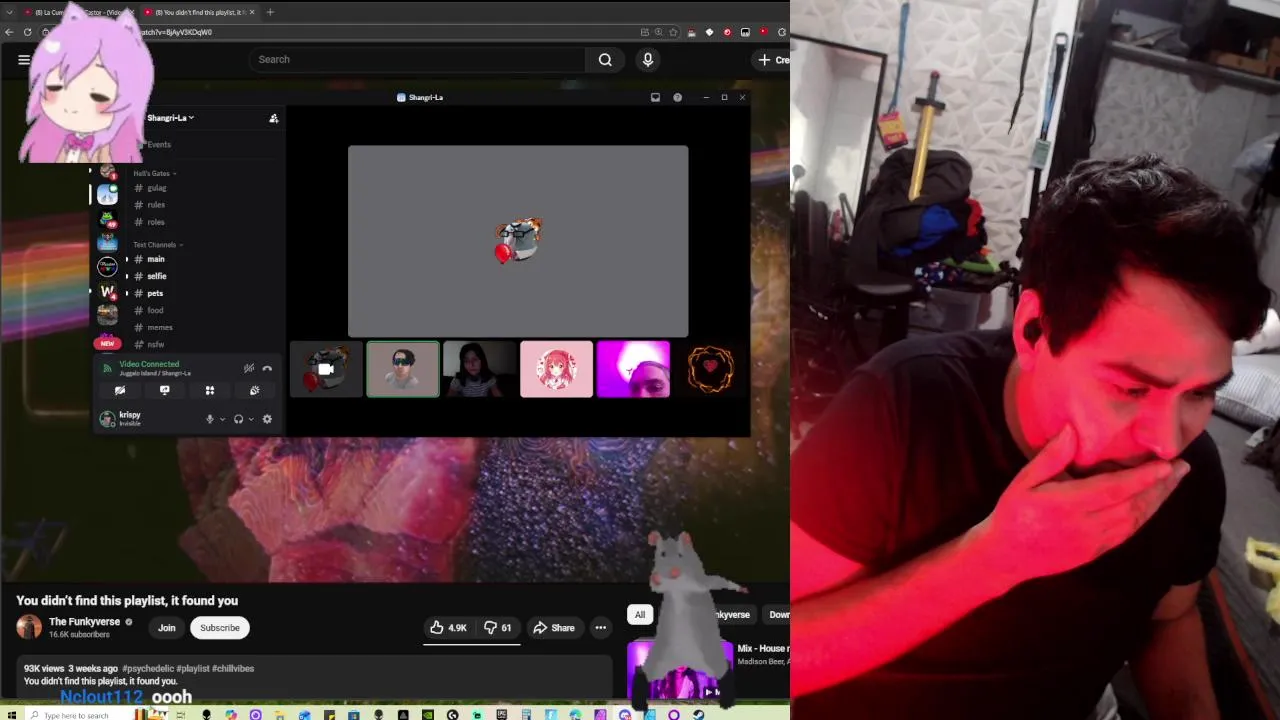Open Steam from the taskbar
The height and width of the screenshot is (720, 1280).
(x=698, y=714)
